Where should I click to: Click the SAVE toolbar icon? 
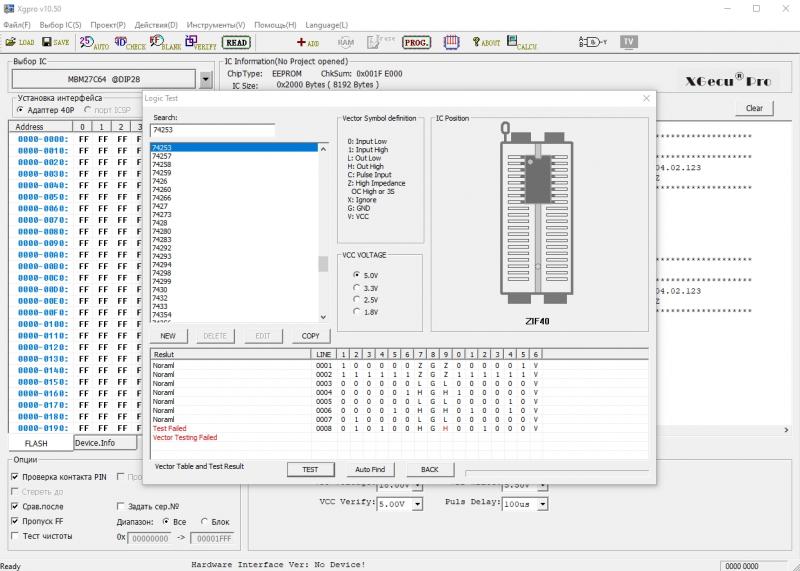point(56,43)
